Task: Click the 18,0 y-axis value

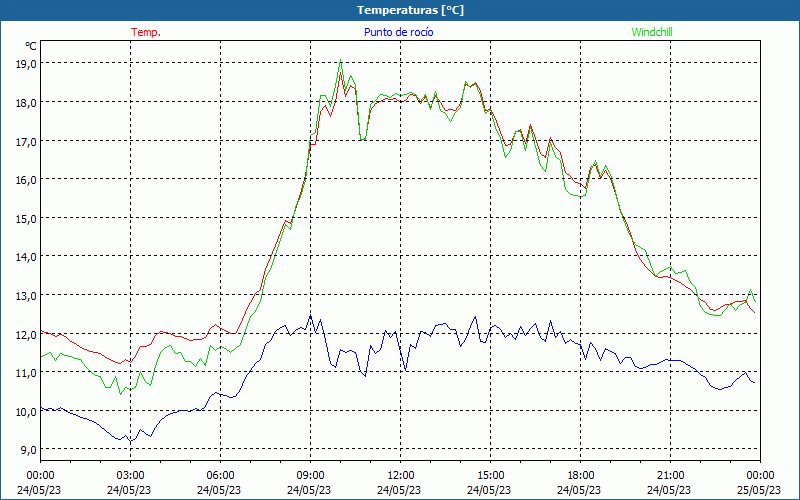Action: point(26,103)
